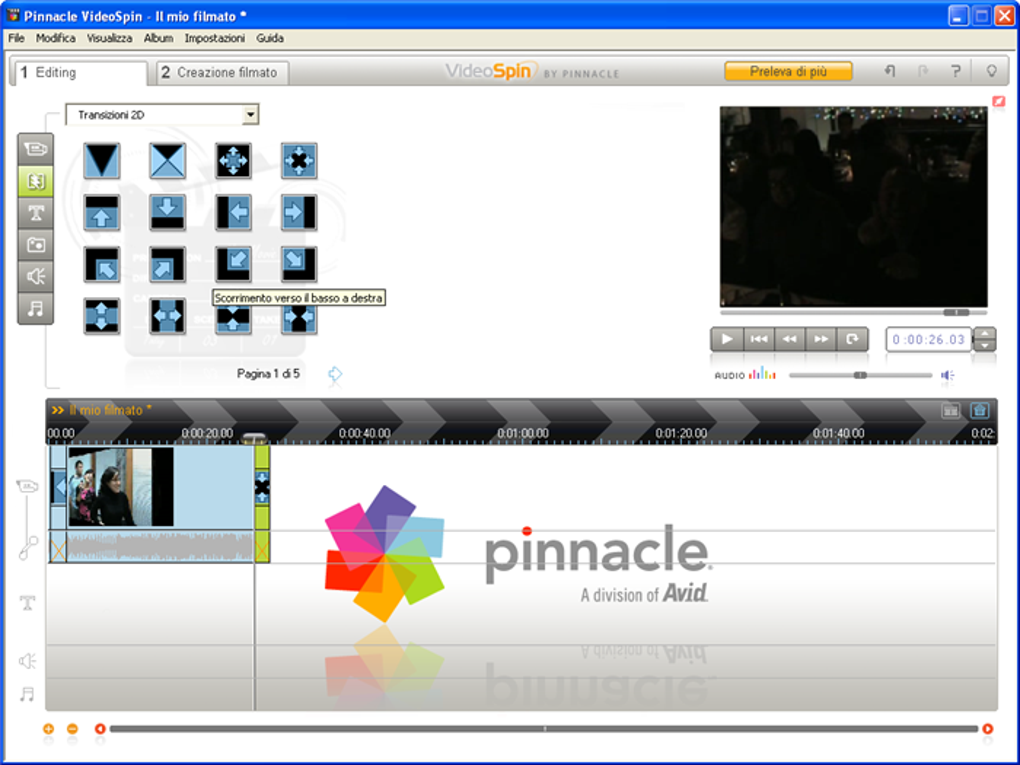Select the scroll-left arrow transition
This screenshot has width=1020, height=765.
click(x=233, y=212)
